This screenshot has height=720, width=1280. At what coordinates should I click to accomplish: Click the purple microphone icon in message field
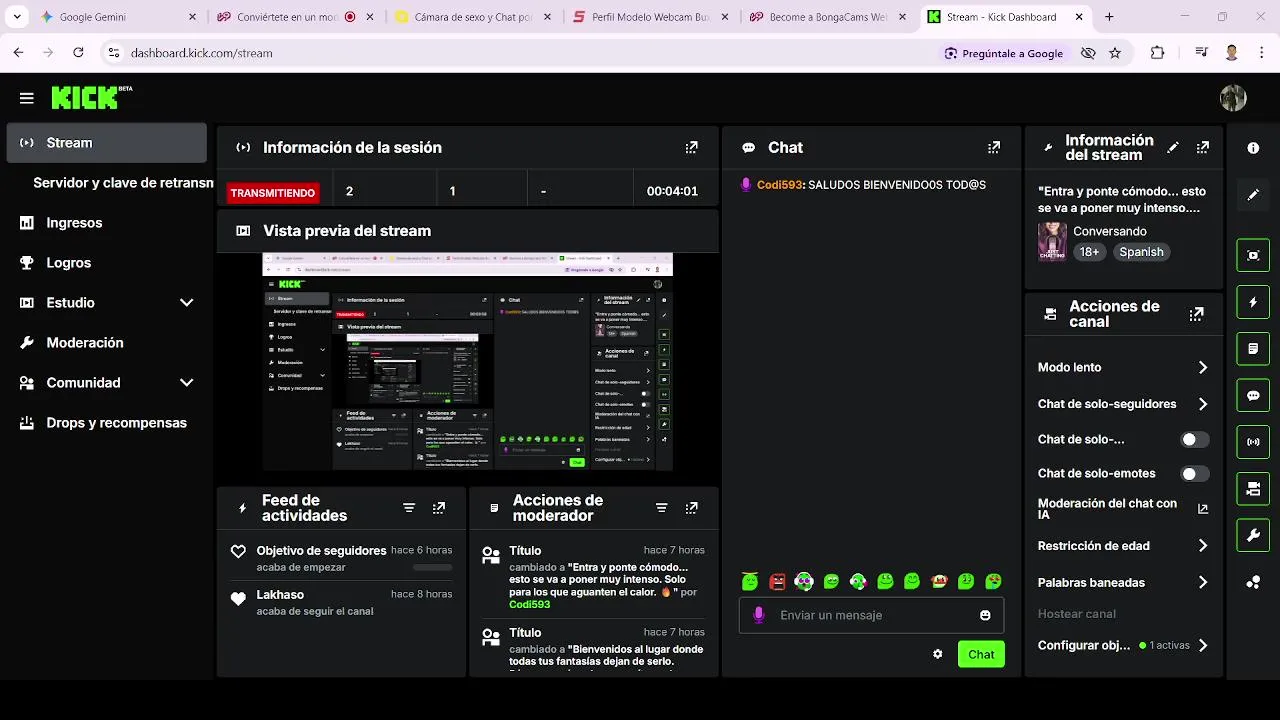click(759, 615)
